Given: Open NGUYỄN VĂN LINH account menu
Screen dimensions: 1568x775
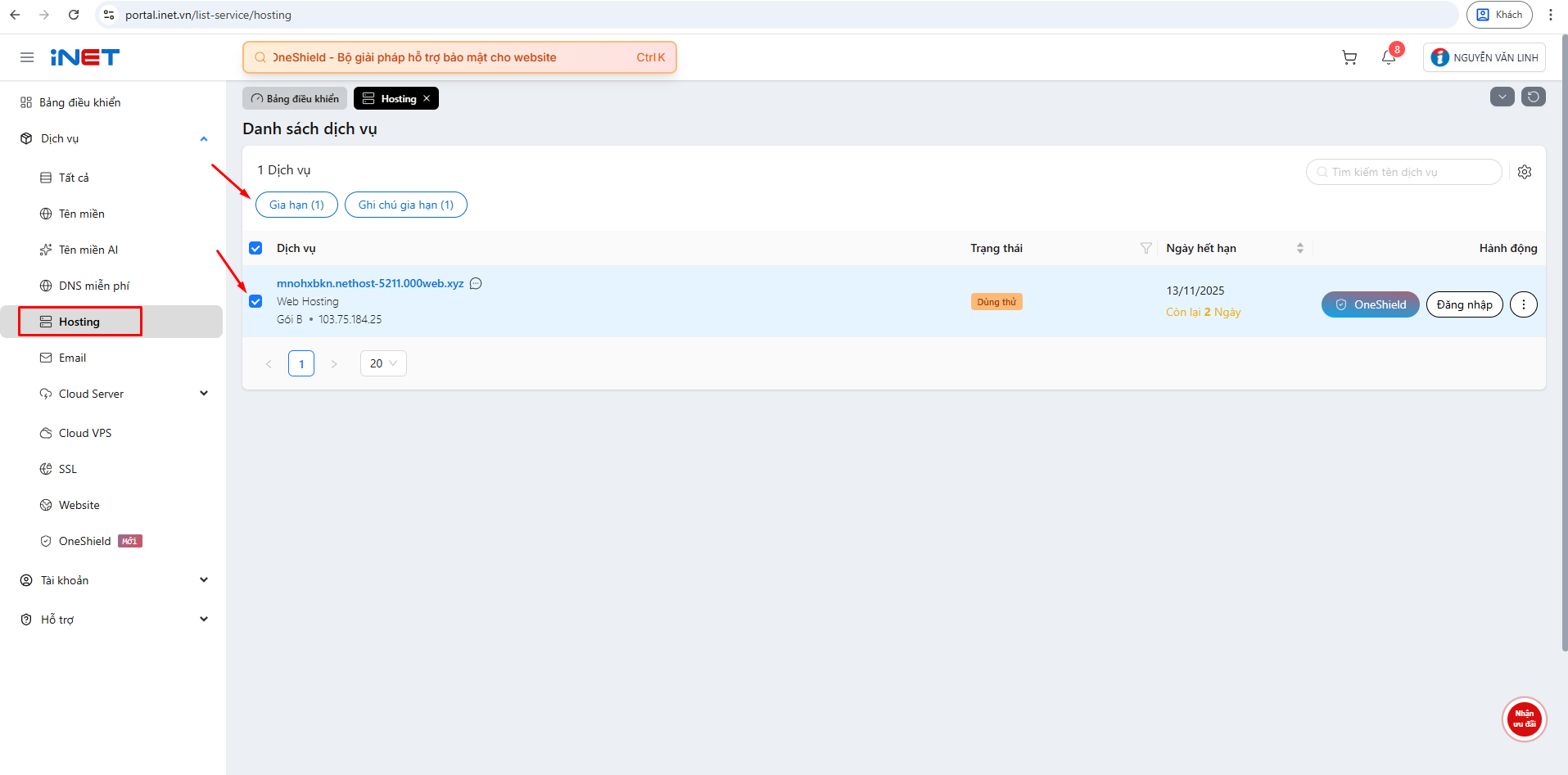Looking at the screenshot, I should tap(1484, 57).
